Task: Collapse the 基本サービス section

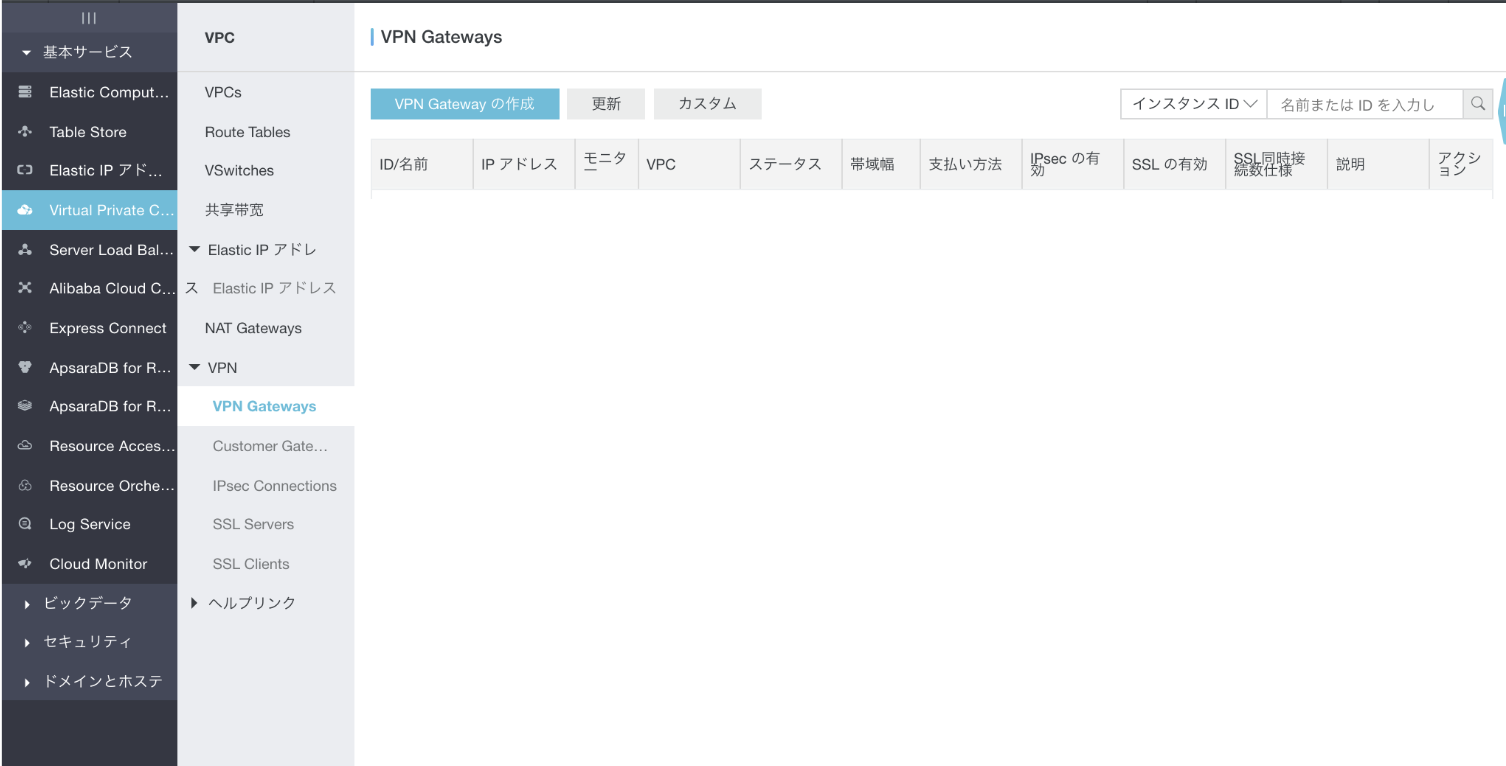Action: coord(27,53)
